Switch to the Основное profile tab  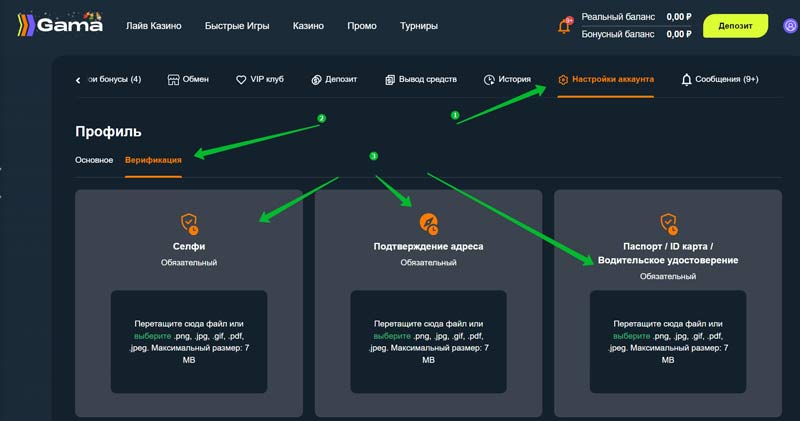(94, 160)
